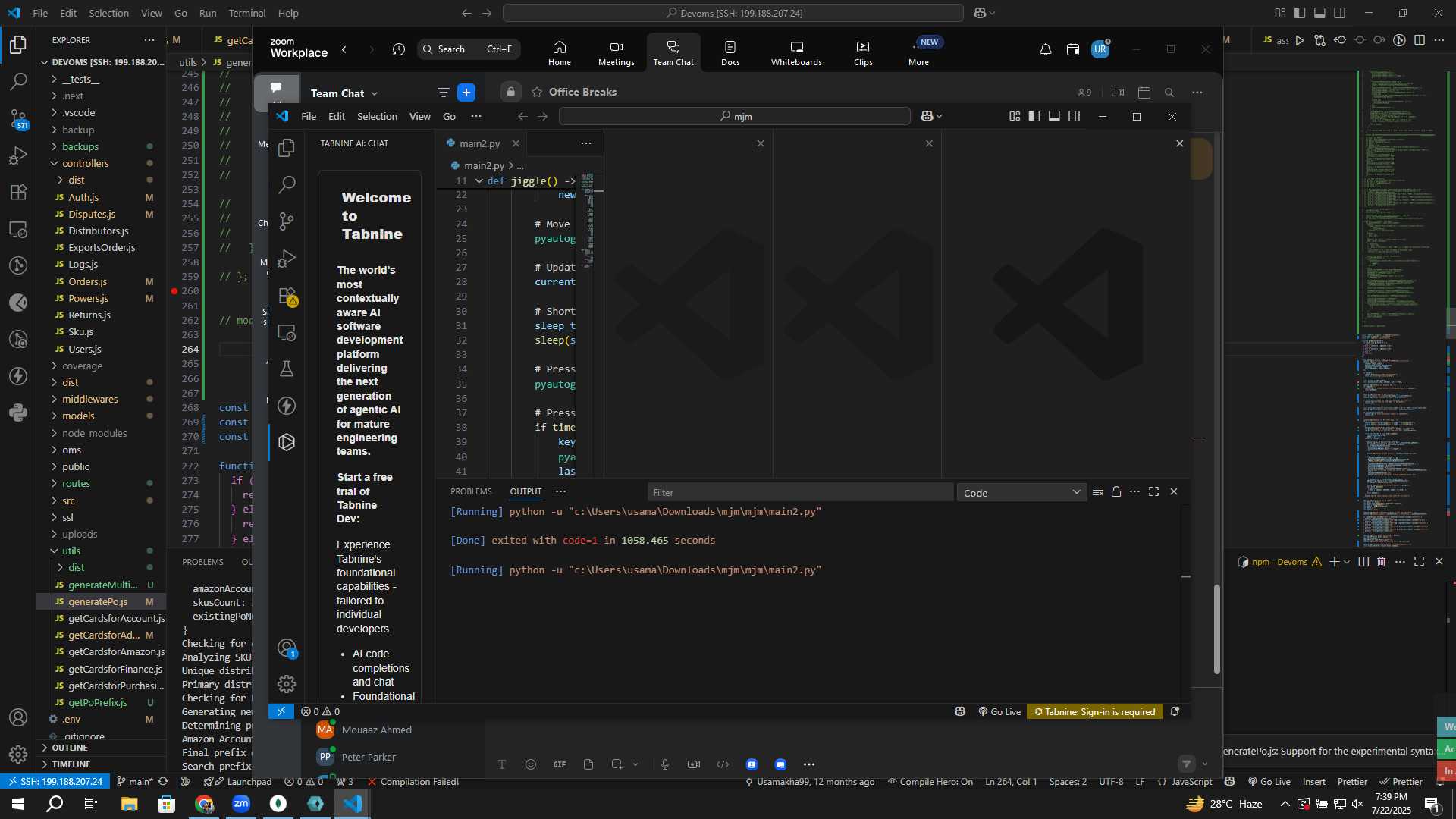Image resolution: width=1456 pixels, height=819 pixels.
Task: Open Testing flask icon in mjm window
Action: click(287, 369)
